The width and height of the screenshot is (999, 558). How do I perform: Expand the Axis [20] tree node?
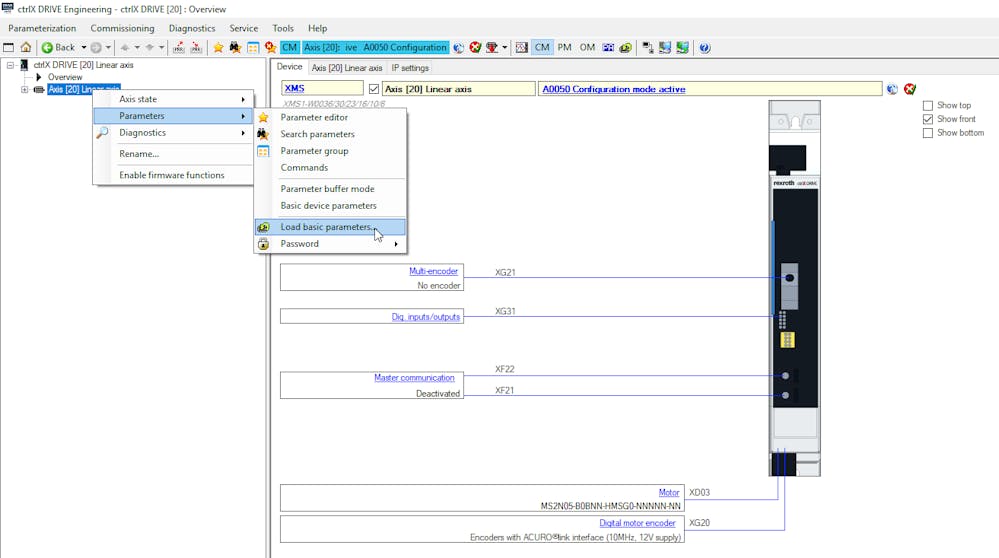coord(25,89)
